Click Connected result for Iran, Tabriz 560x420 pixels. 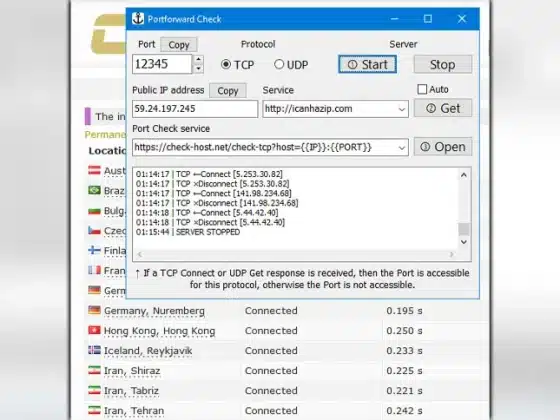tap(271, 391)
